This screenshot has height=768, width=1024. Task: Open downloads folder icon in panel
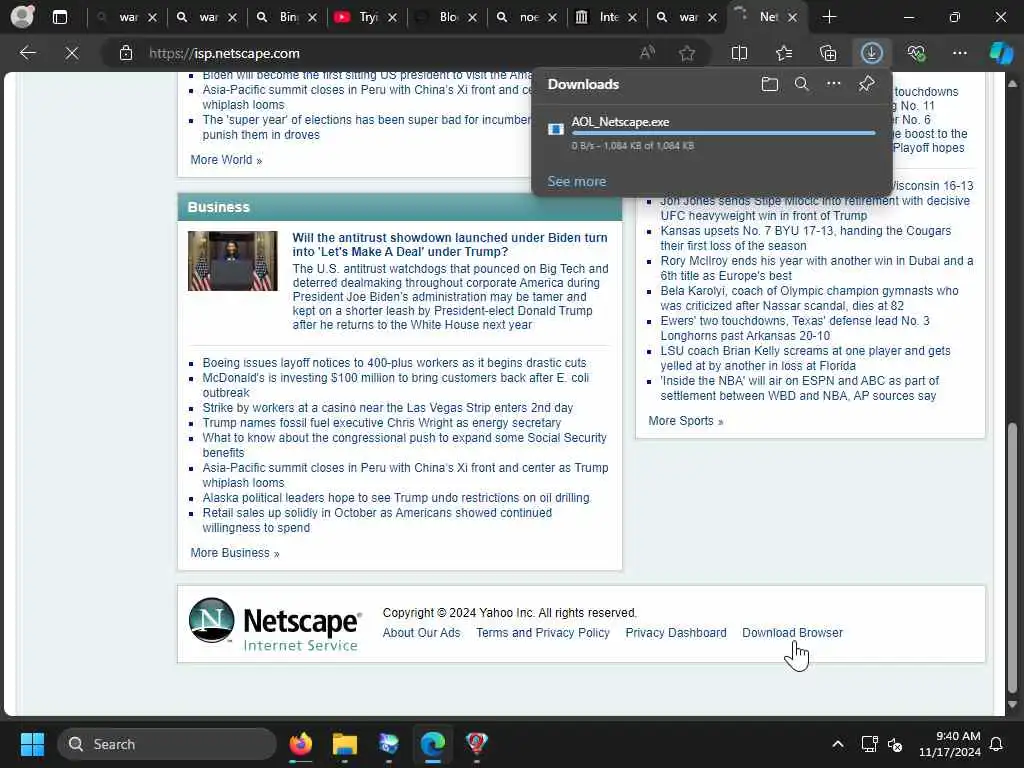[769, 84]
